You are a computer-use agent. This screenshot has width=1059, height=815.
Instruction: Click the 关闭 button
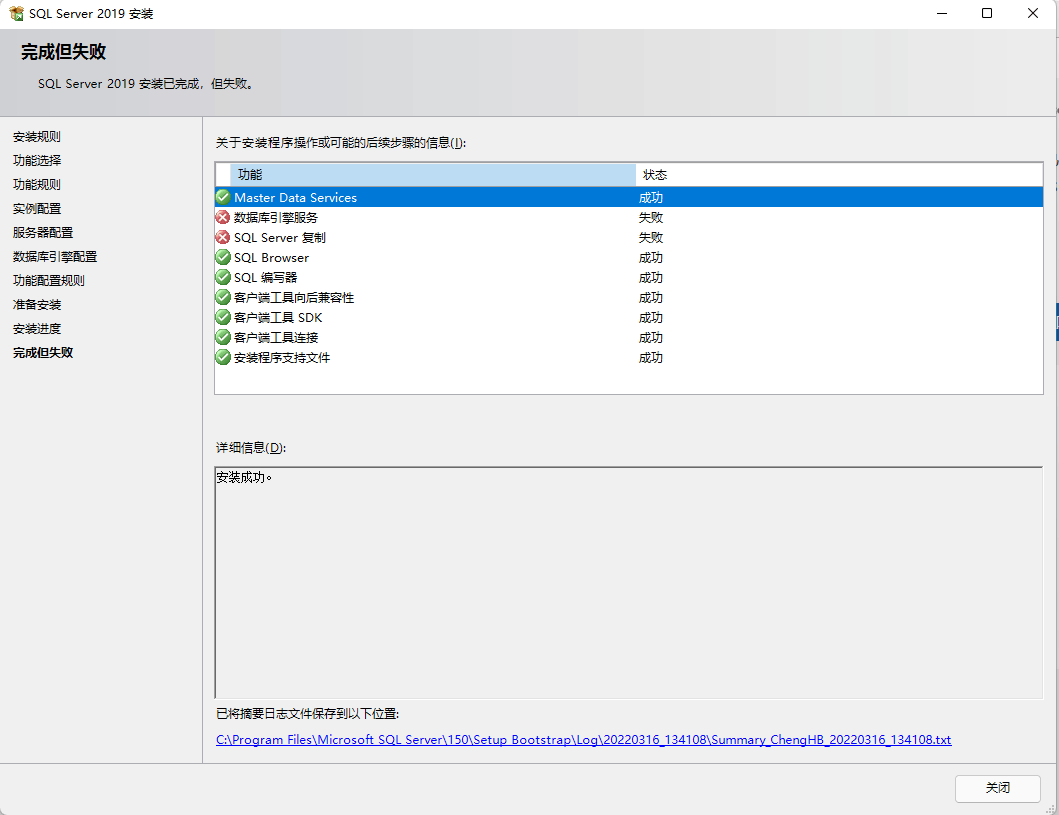[x=998, y=788]
